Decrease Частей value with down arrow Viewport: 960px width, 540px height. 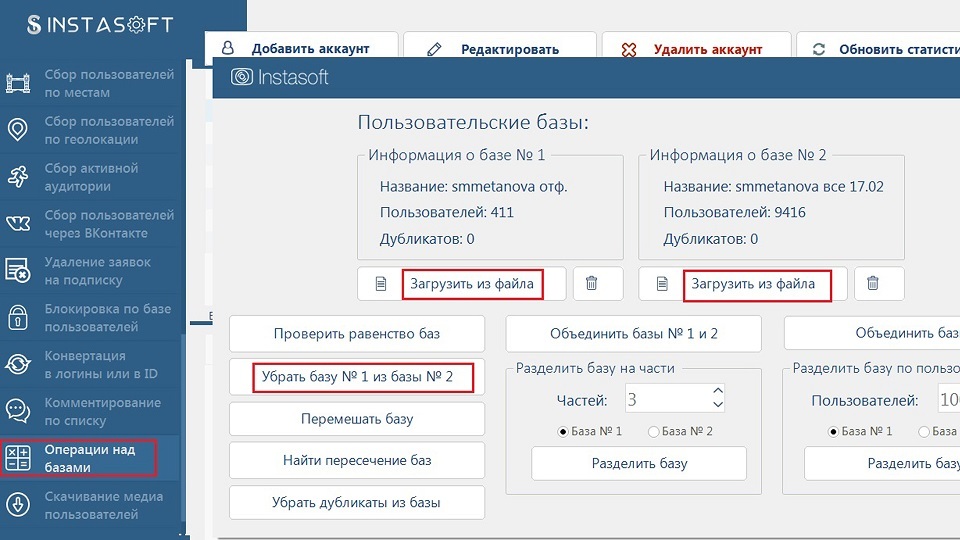[718, 404]
